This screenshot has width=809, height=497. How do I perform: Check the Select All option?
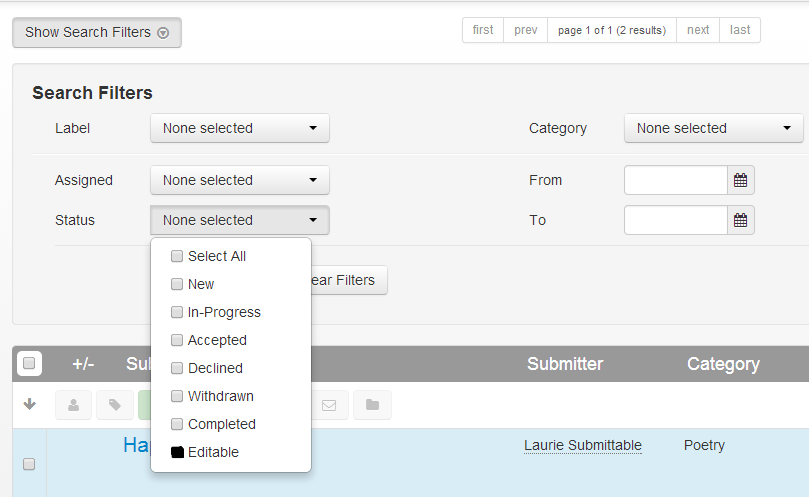tap(177, 256)
